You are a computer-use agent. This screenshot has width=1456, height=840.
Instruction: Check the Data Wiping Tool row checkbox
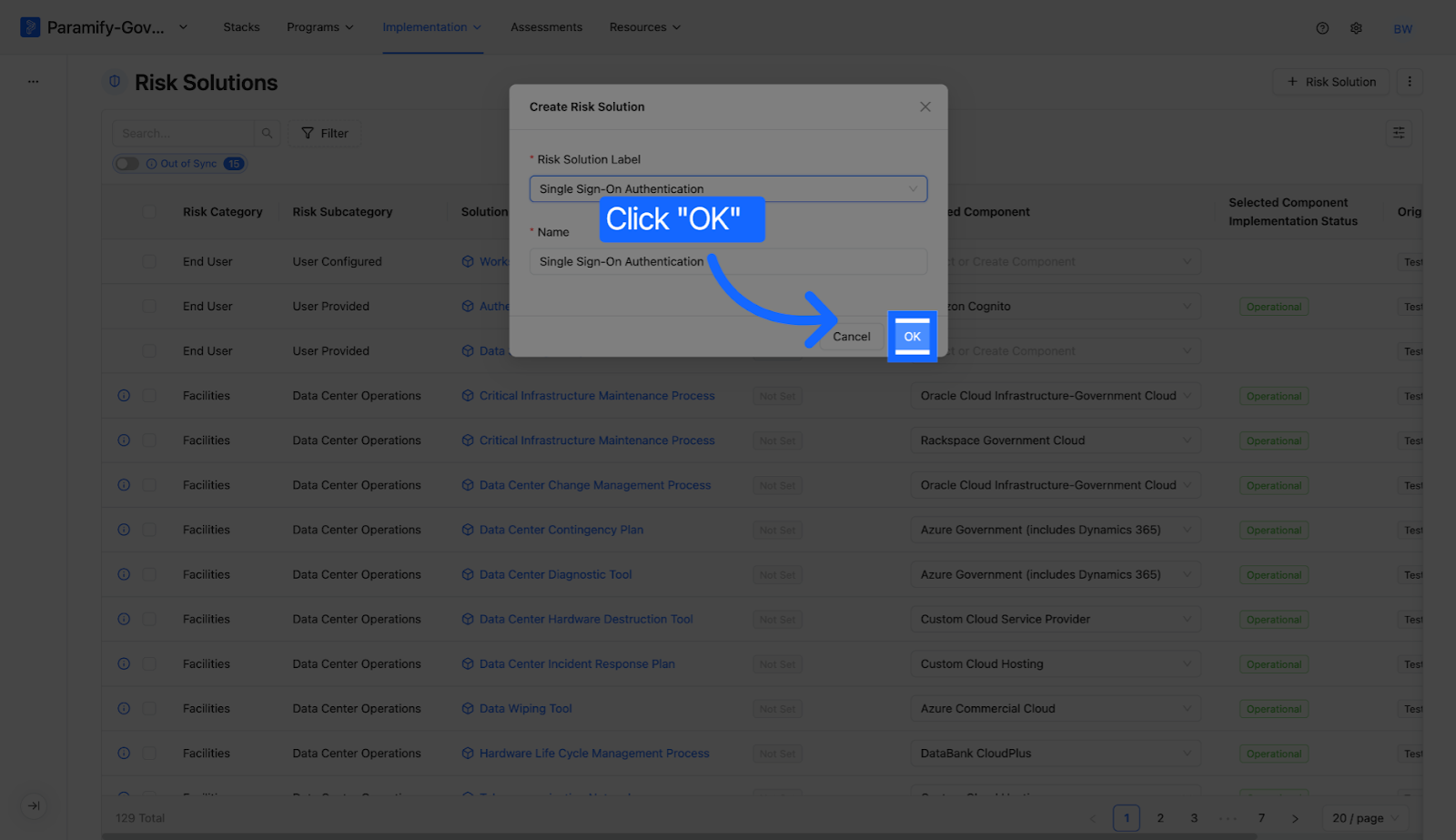(x=149, y=708)
